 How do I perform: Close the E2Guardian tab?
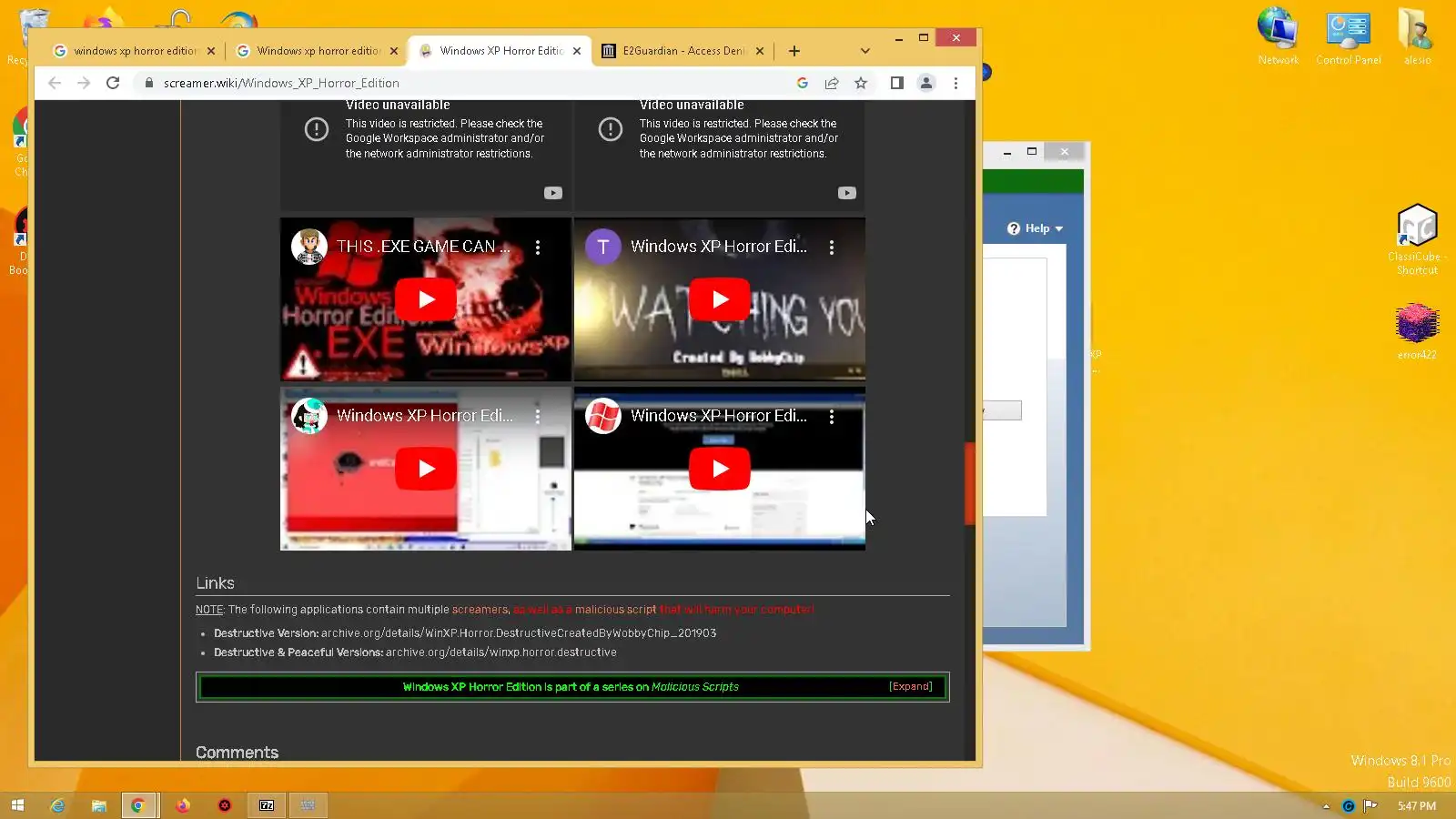760,51
